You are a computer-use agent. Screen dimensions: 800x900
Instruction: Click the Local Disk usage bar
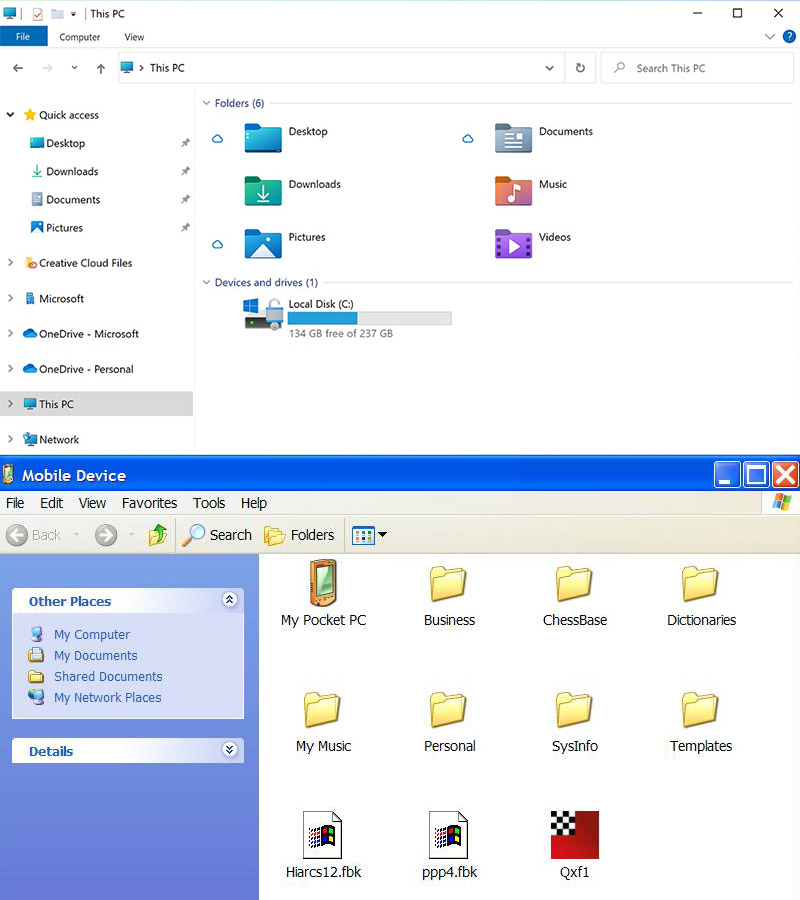click(370, 318)
